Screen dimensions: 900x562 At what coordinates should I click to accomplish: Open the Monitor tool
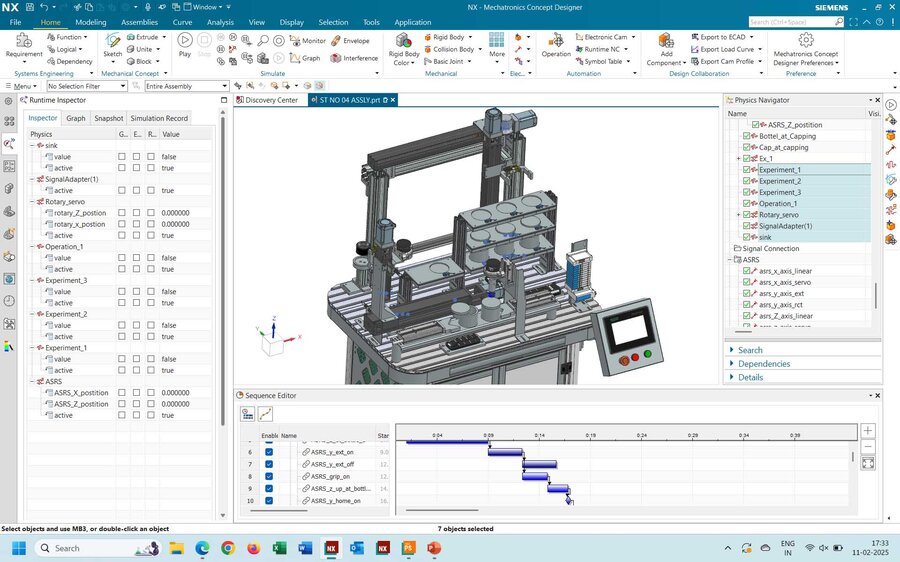point(308,41)
